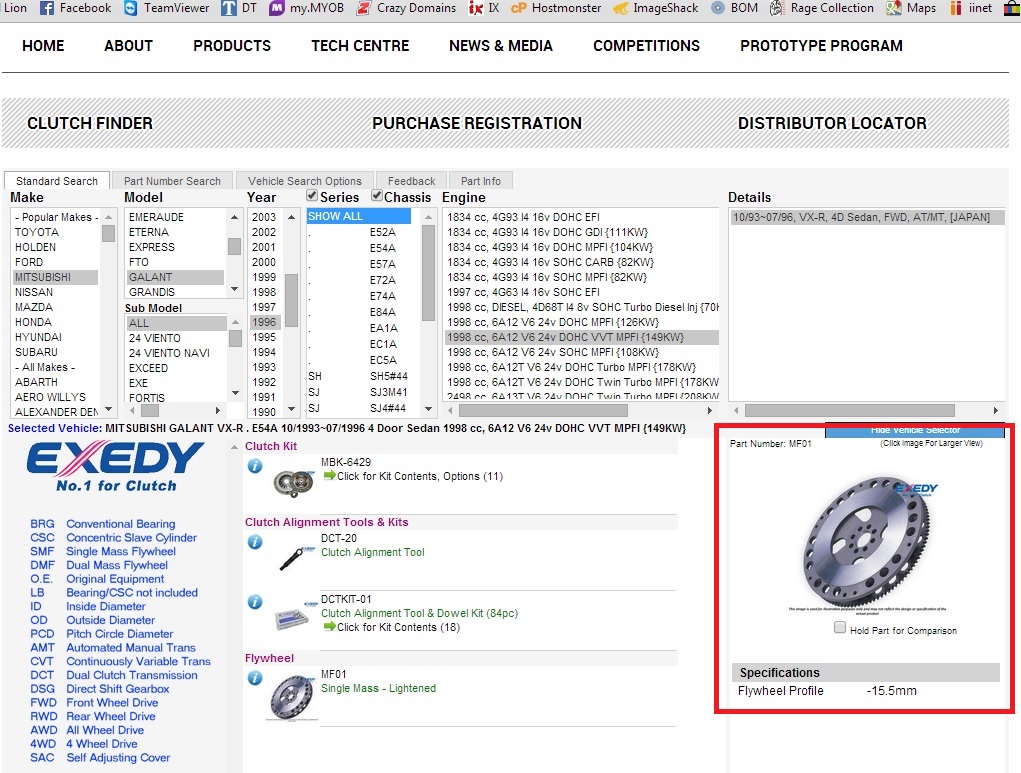Click Clutch Alignment Tool & Dowel Kit link
The width and height of the screenshot is (1021, 773).
pos(419,613)
